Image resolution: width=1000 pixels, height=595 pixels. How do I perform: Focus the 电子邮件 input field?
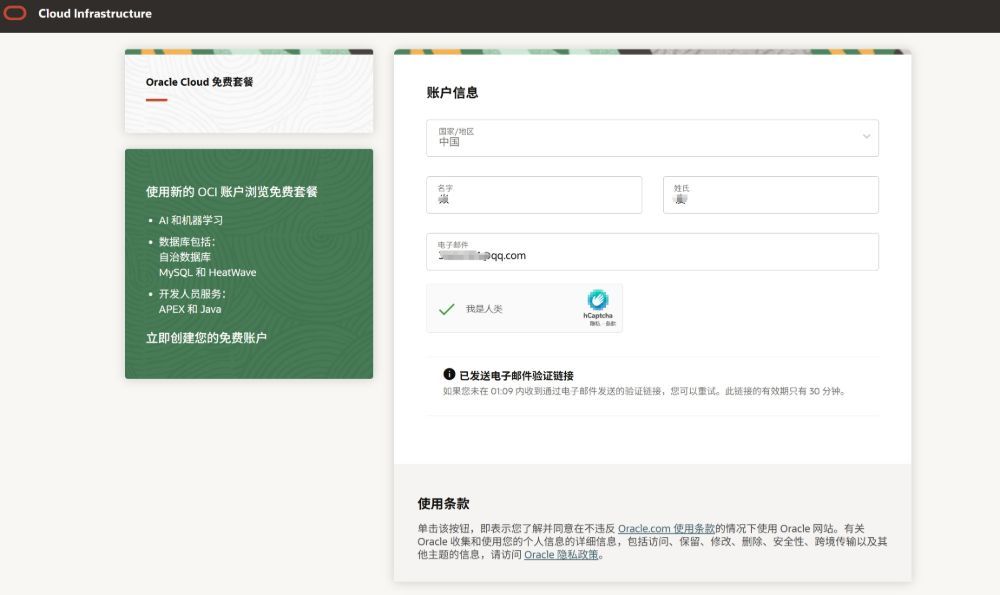(x=652, y=251)
